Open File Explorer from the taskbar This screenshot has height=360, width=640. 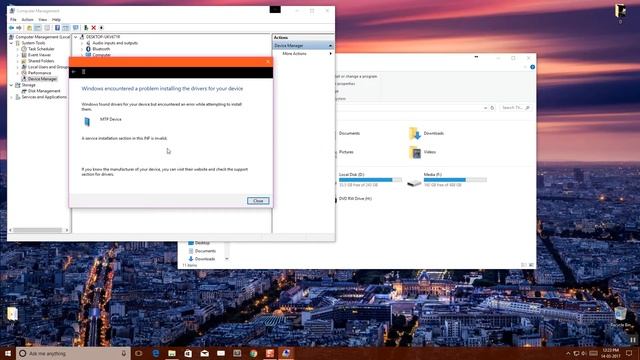172,353
